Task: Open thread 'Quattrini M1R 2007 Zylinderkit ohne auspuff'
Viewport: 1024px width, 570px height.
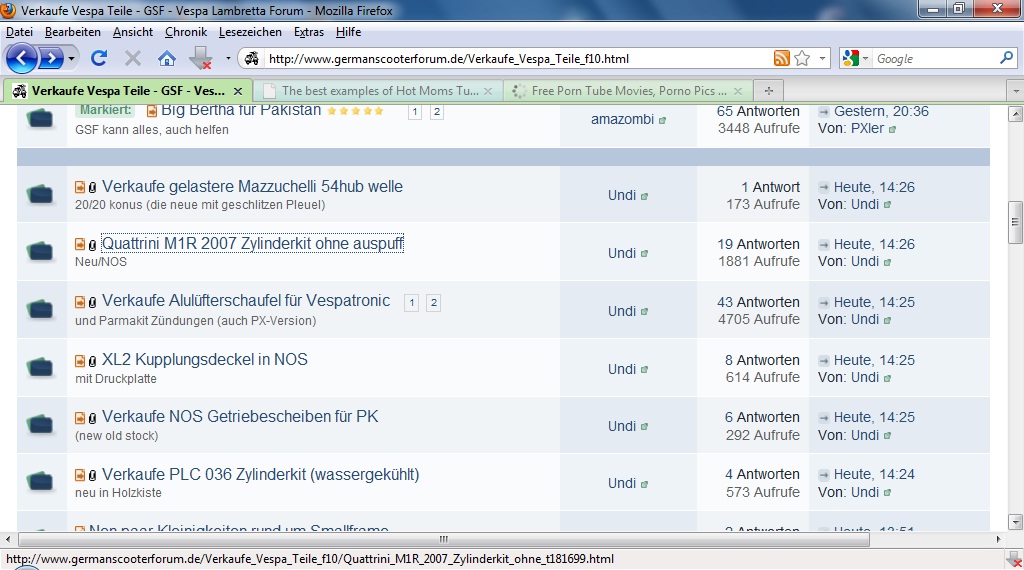Action: (252, 244)
